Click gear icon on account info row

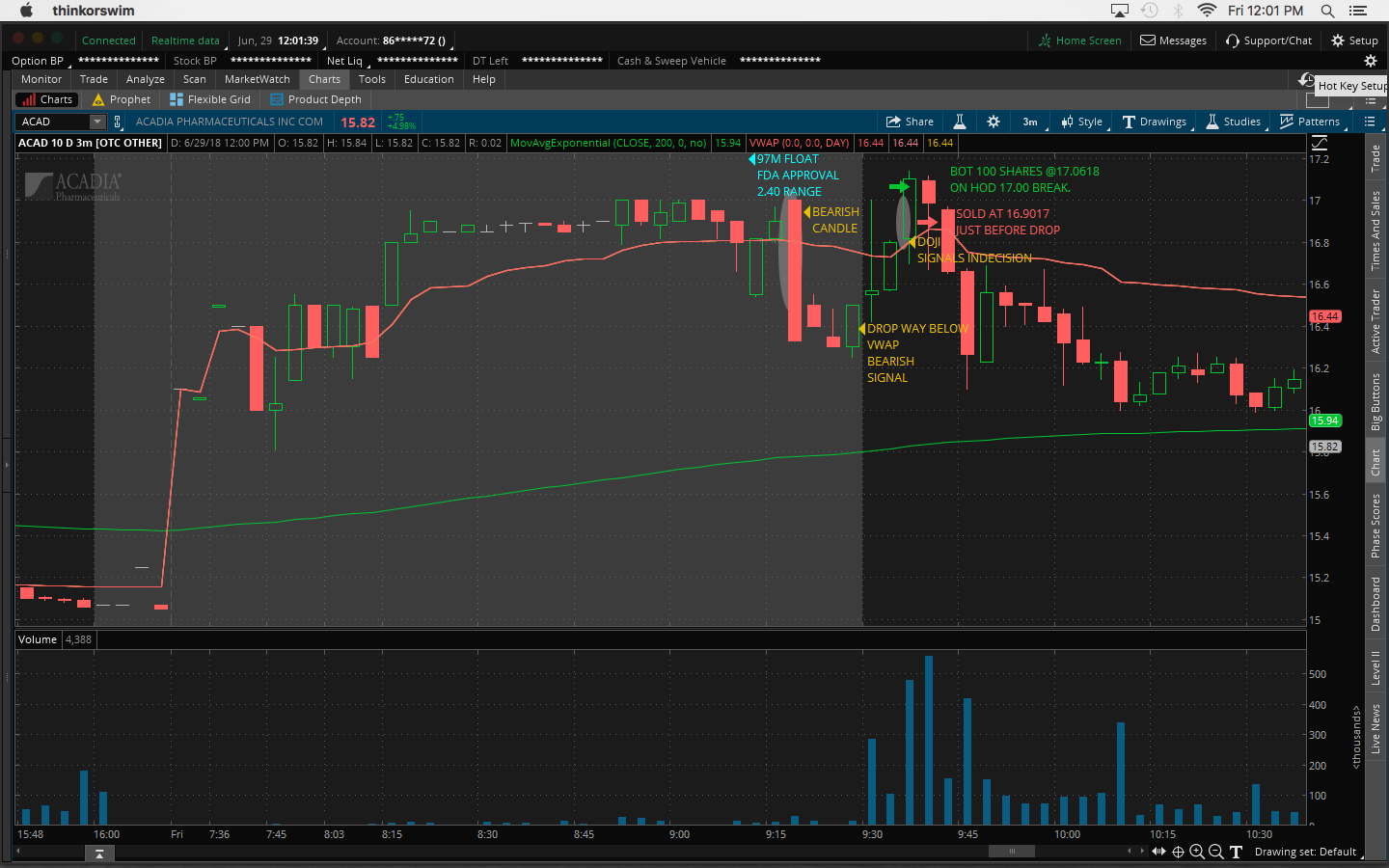pos(1370,61)
